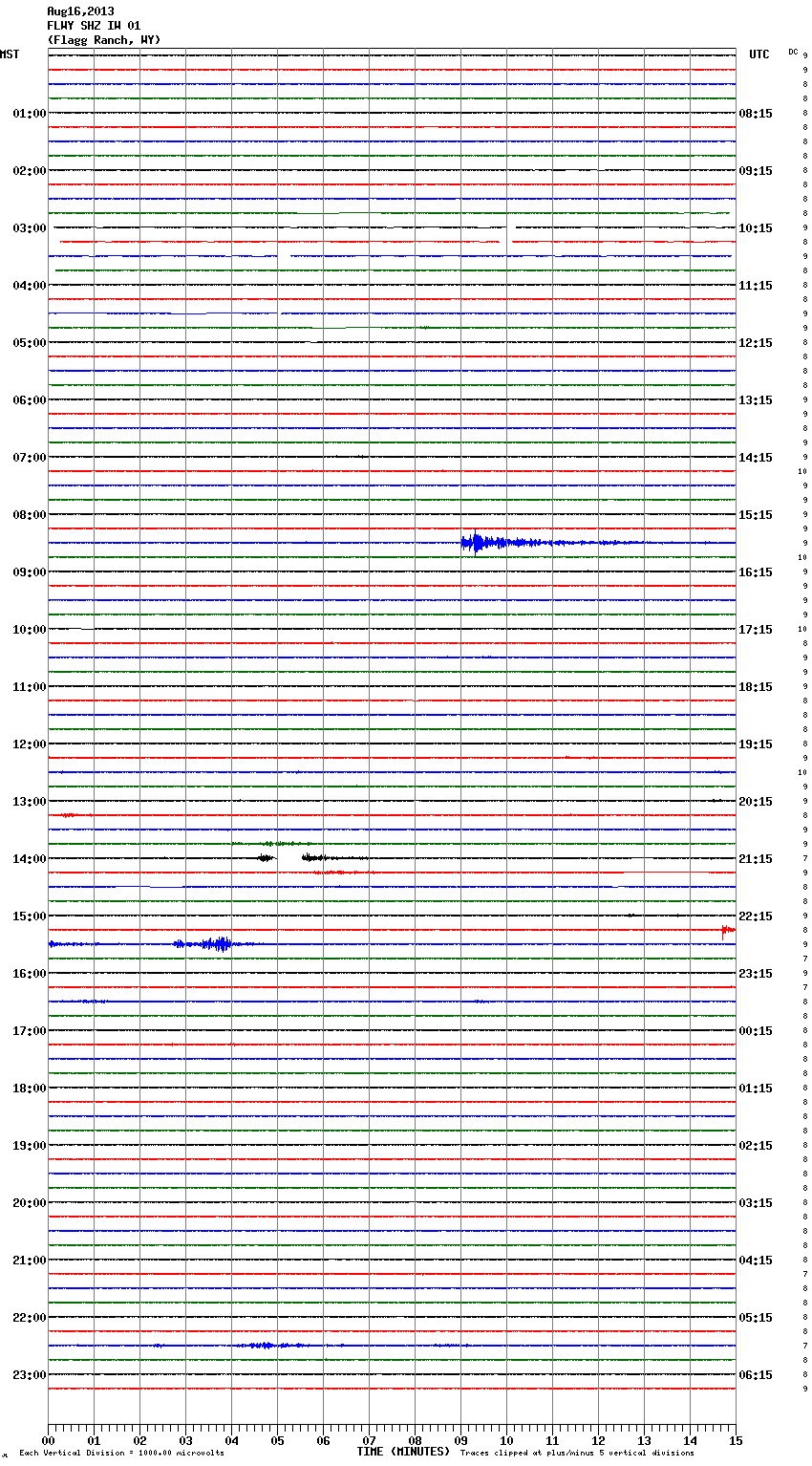Click the 16:00 MST time label
The image size is (812, 1466).
pos(29,974)
